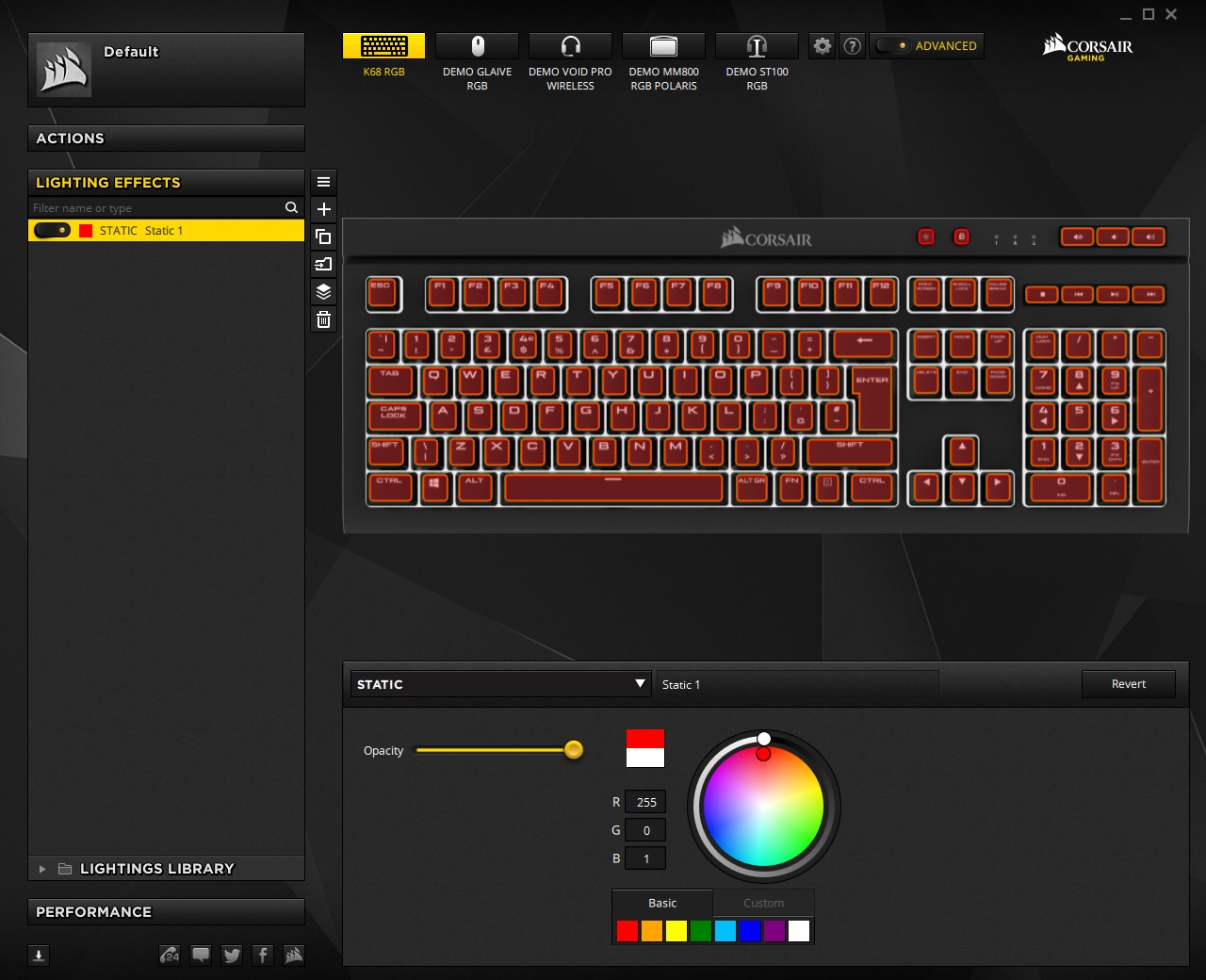Viewport: 1206px width, 980px height.
Task: Click the keyboard next track key
Action: pyautogui.click(x=1149, y=295)
